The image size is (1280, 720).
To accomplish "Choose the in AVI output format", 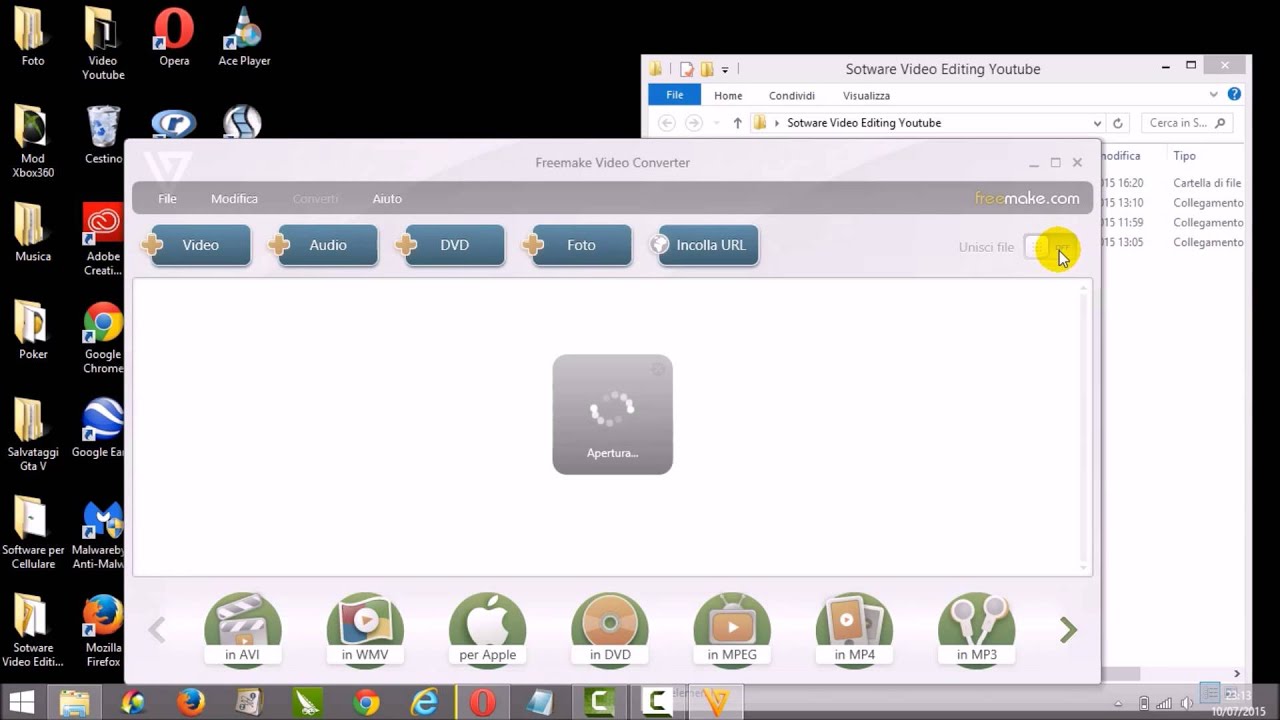I will coord(242,628).
